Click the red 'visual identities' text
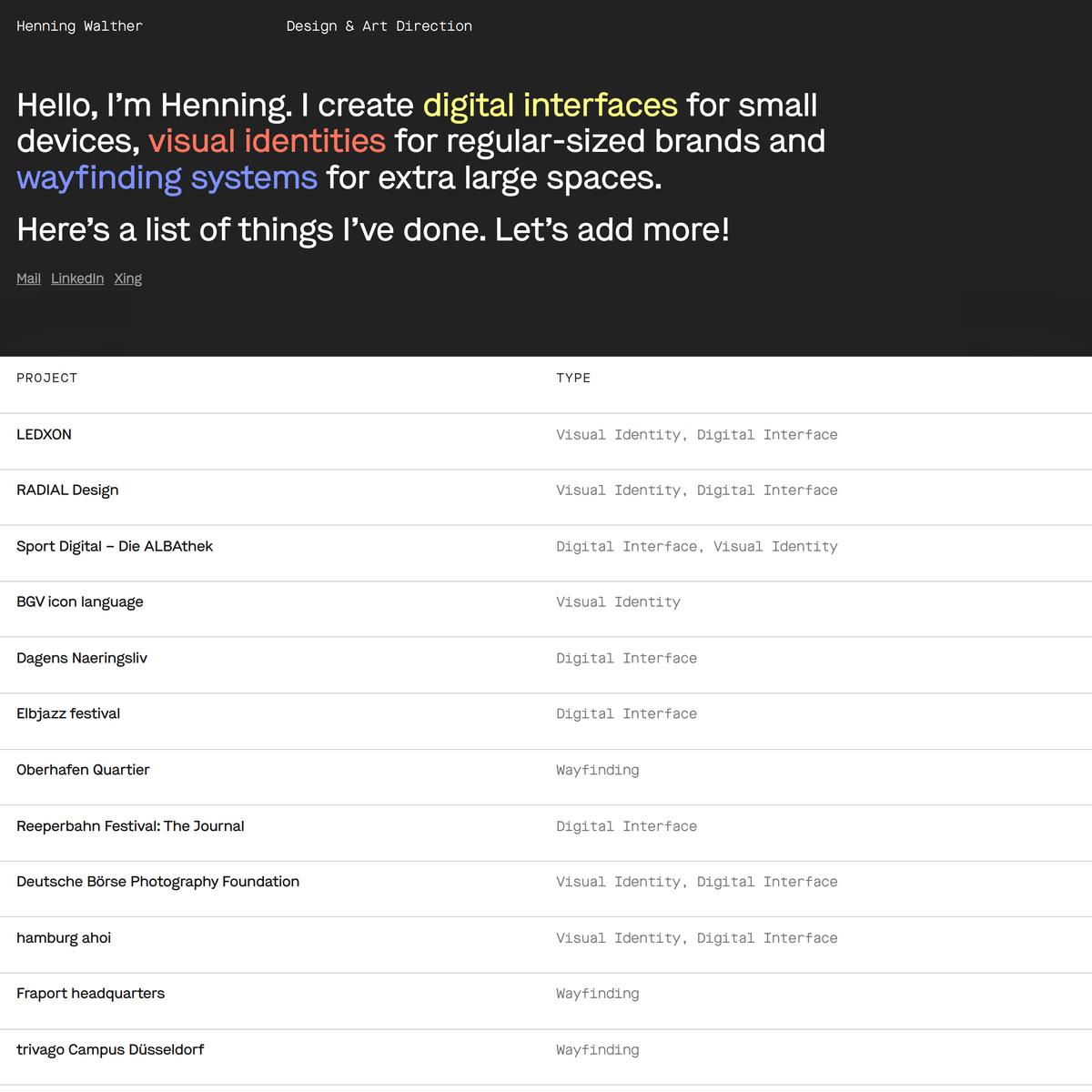The image size is (1092, 1092). pos(267,141)
